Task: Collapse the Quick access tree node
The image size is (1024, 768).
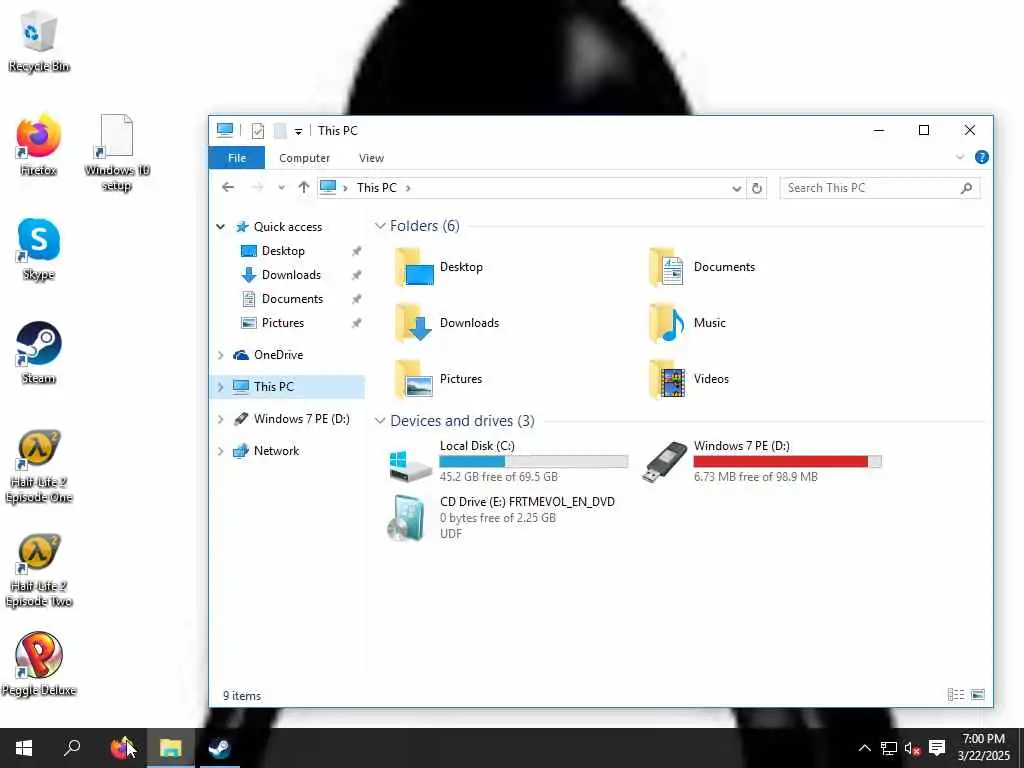Action: 221,227
